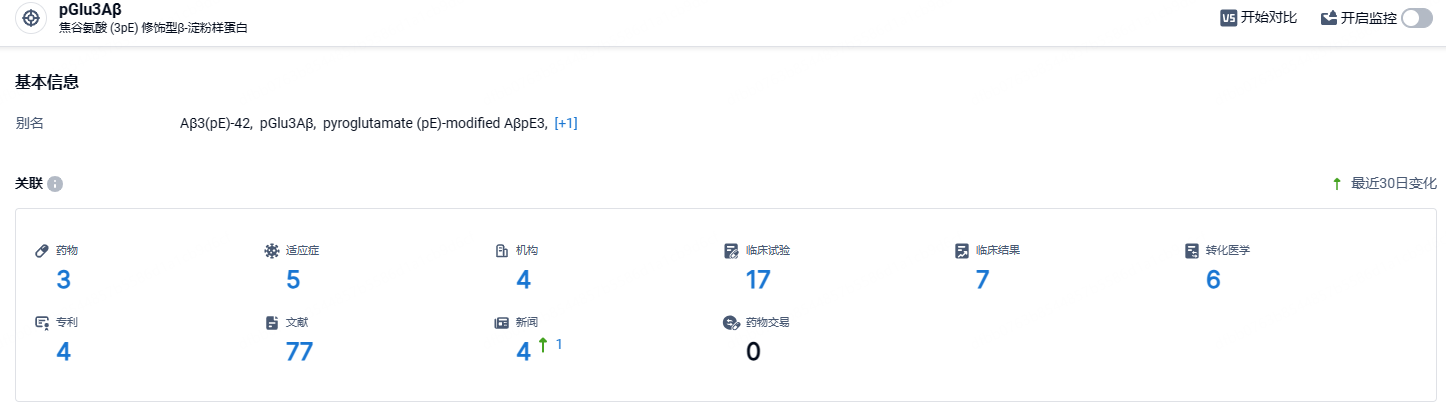Click the 药物交易 deal icon

coord(731,323)
